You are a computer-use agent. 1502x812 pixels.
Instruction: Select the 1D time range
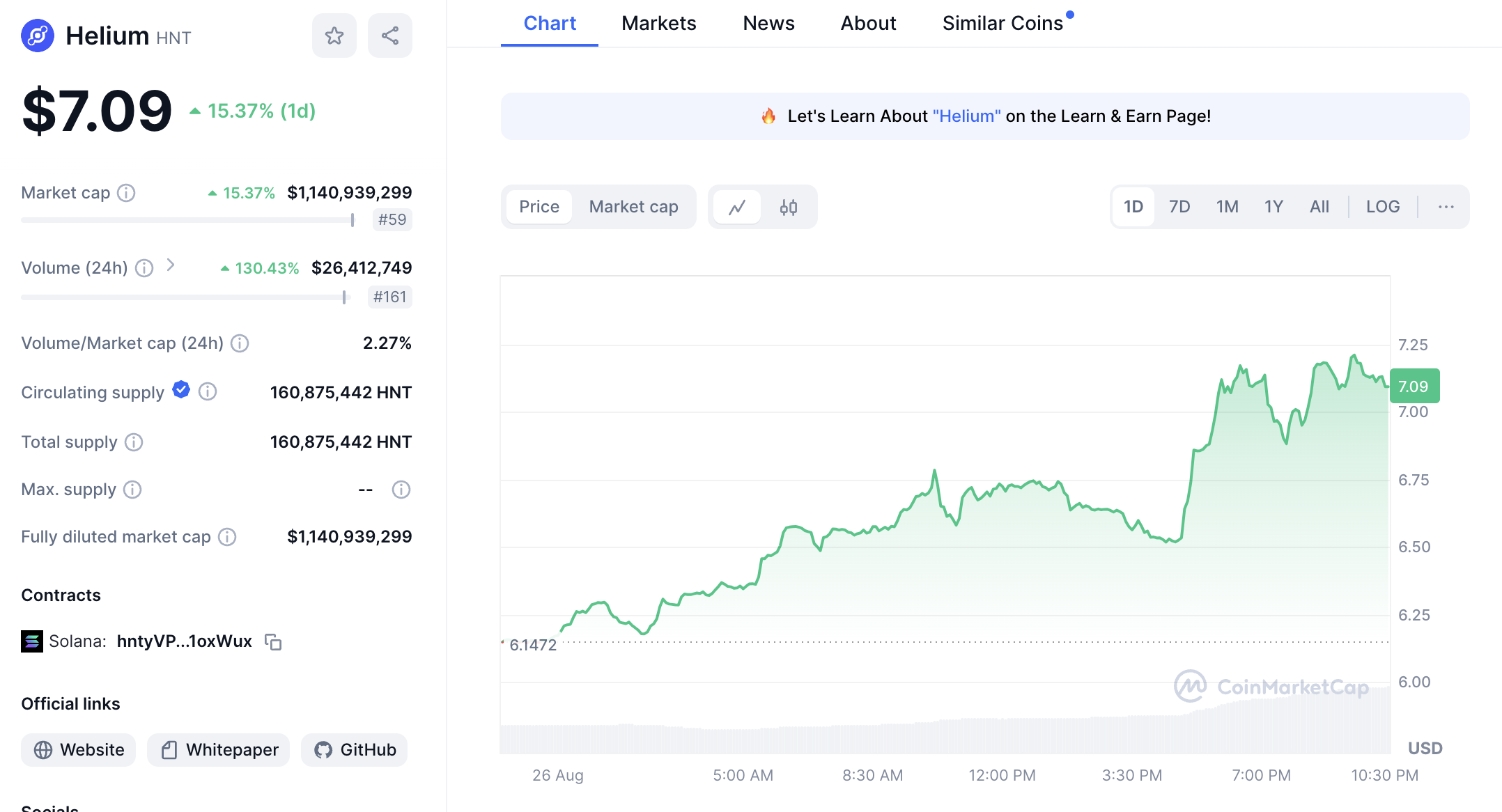pyautogui.click(x=1133, y=207)
